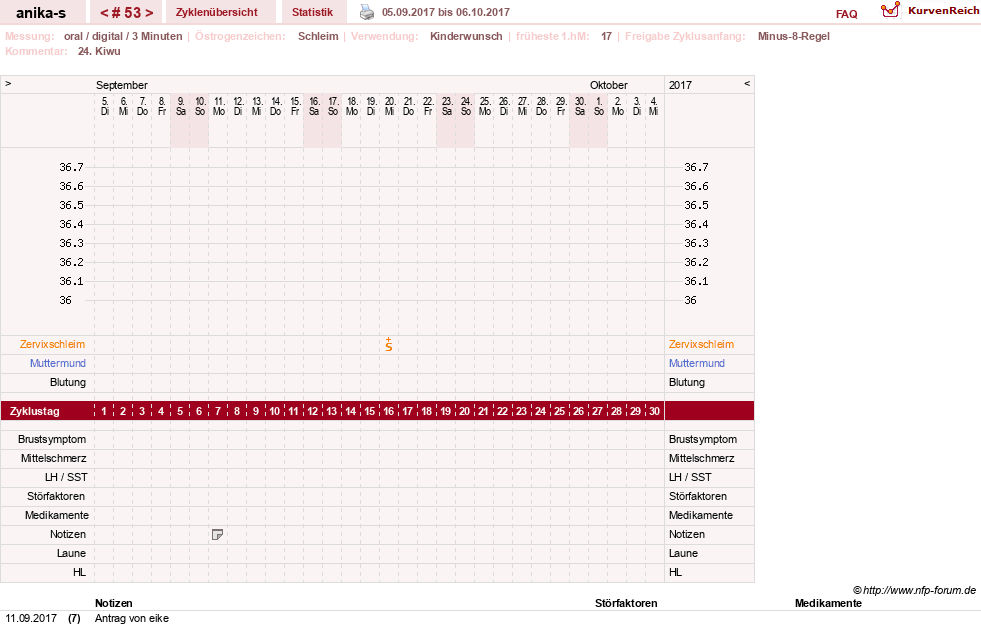981x642 pixels.
Task: Select cycle day 16 in Zyklustag bar
Action: point(389,411)
